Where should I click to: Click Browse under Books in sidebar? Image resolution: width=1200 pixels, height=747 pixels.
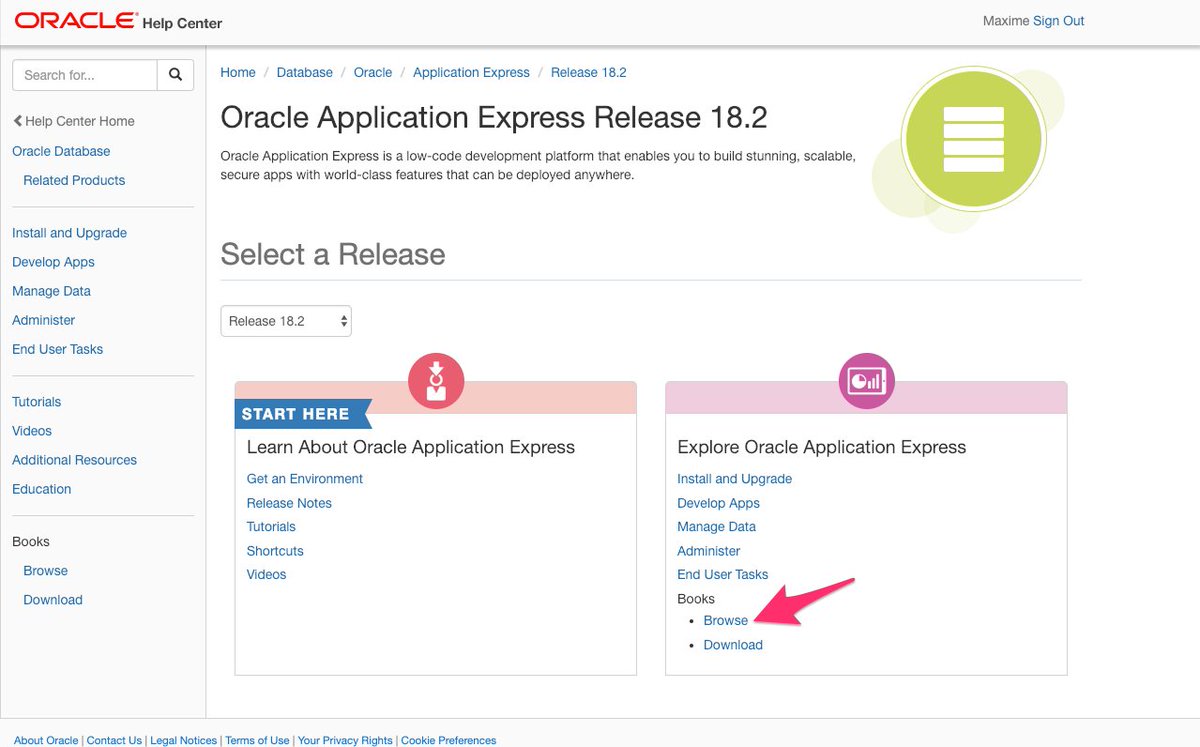[x=46, y=571]
